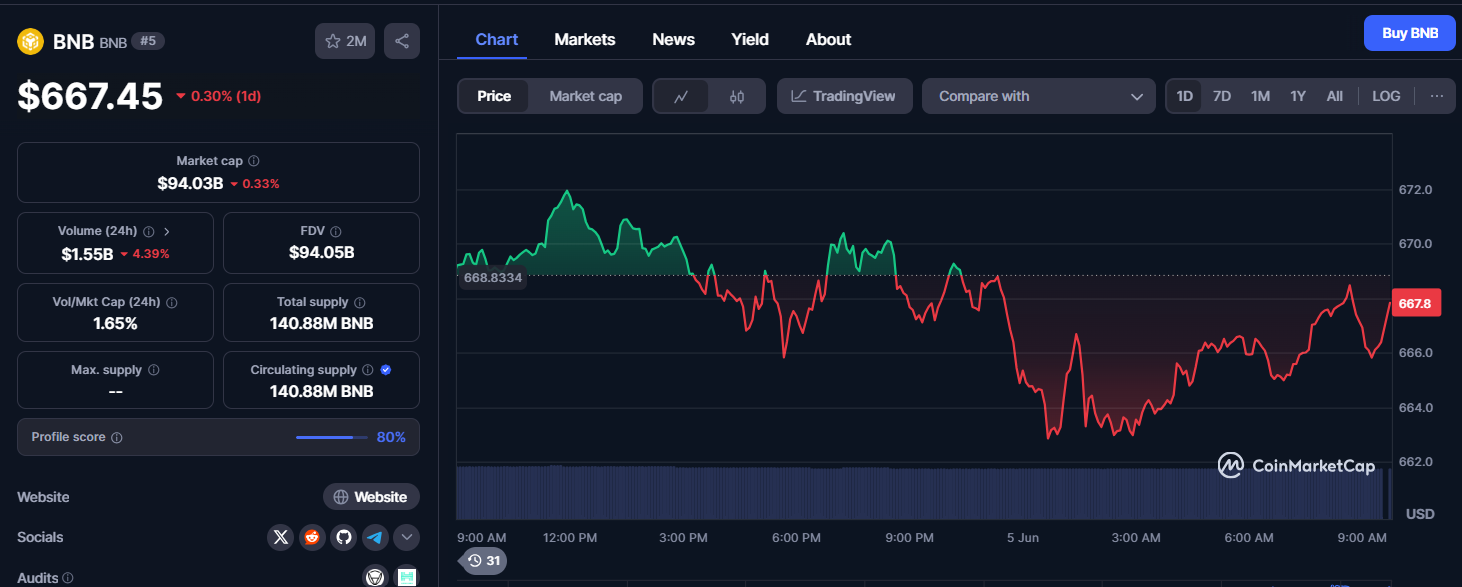The image size is (1462, 587).
Task: Click the 5 Jun date axis label
Action: (1023, 538)
